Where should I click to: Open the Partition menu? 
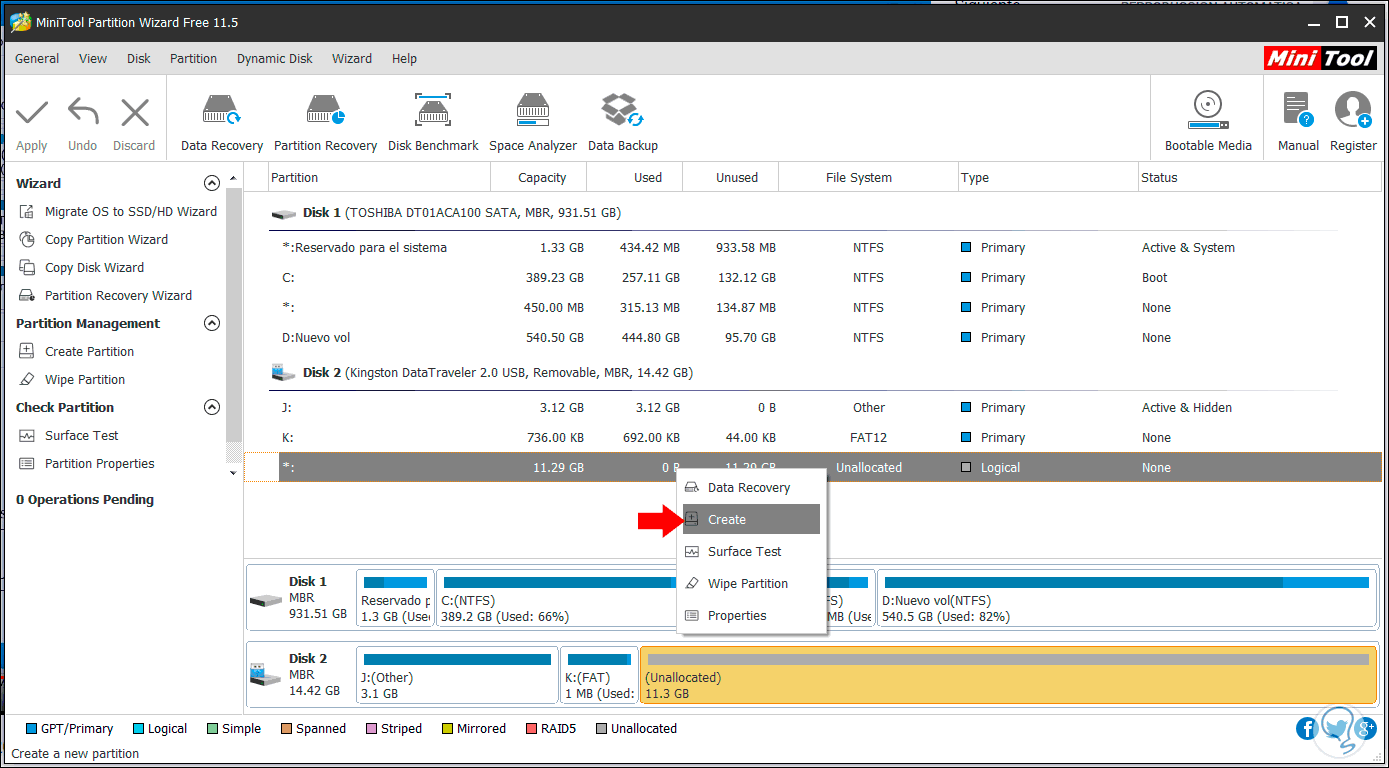(x=194, y=59)
